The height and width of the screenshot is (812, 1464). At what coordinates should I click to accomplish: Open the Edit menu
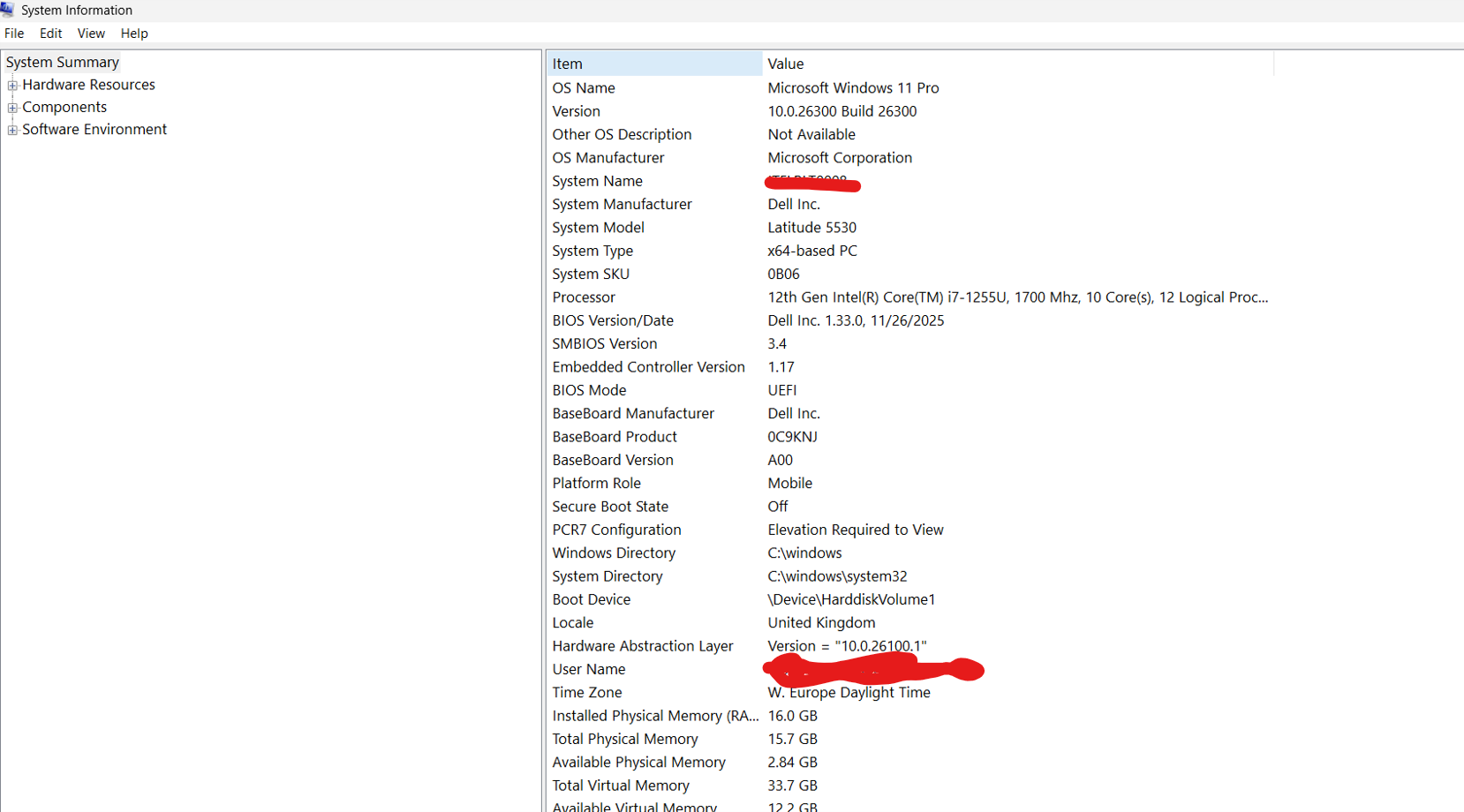click(51, 34)
